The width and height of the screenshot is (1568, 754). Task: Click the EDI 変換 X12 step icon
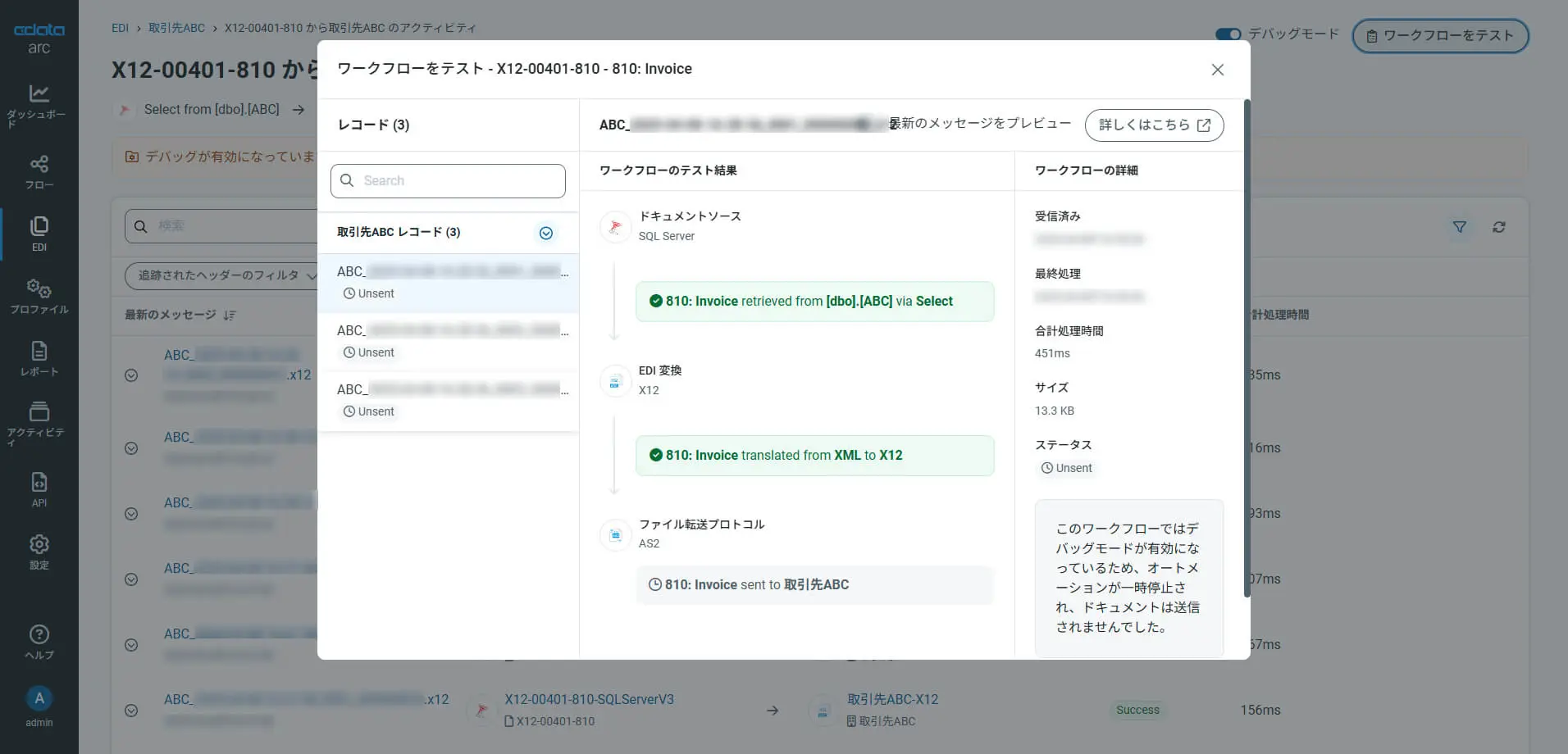[615, 380]
